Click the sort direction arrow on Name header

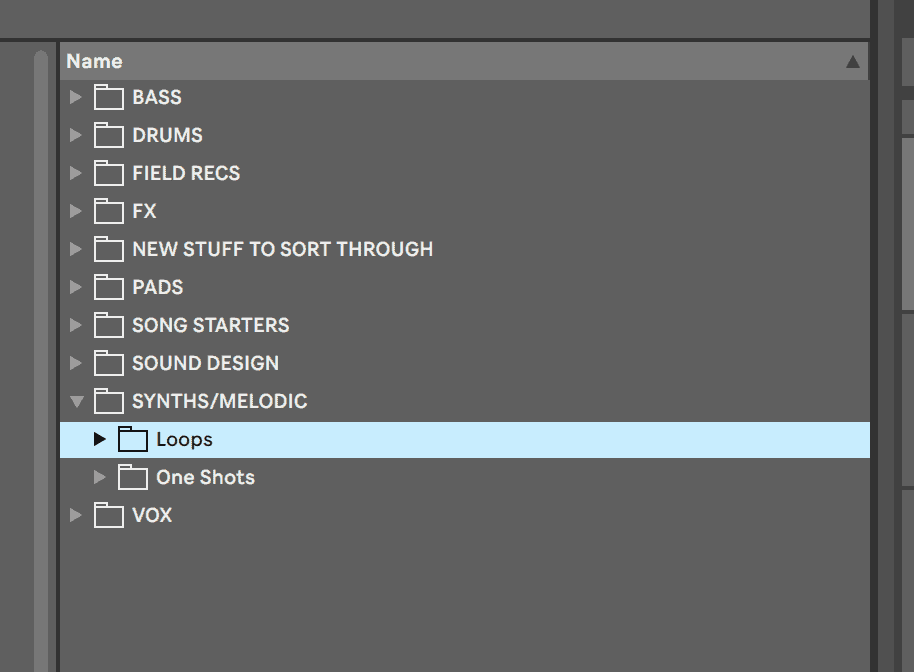pos(851,61)
